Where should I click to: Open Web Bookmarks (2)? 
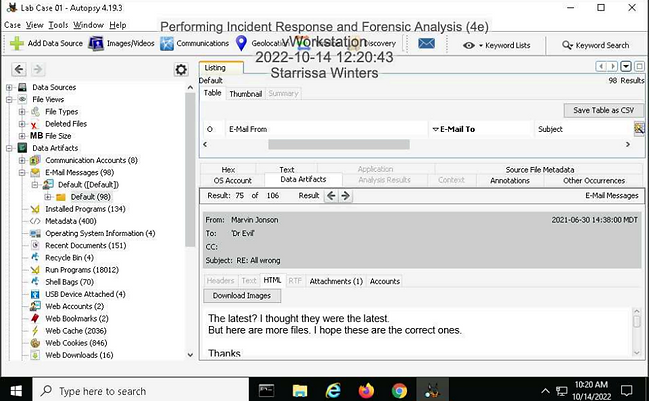(77, 319)
